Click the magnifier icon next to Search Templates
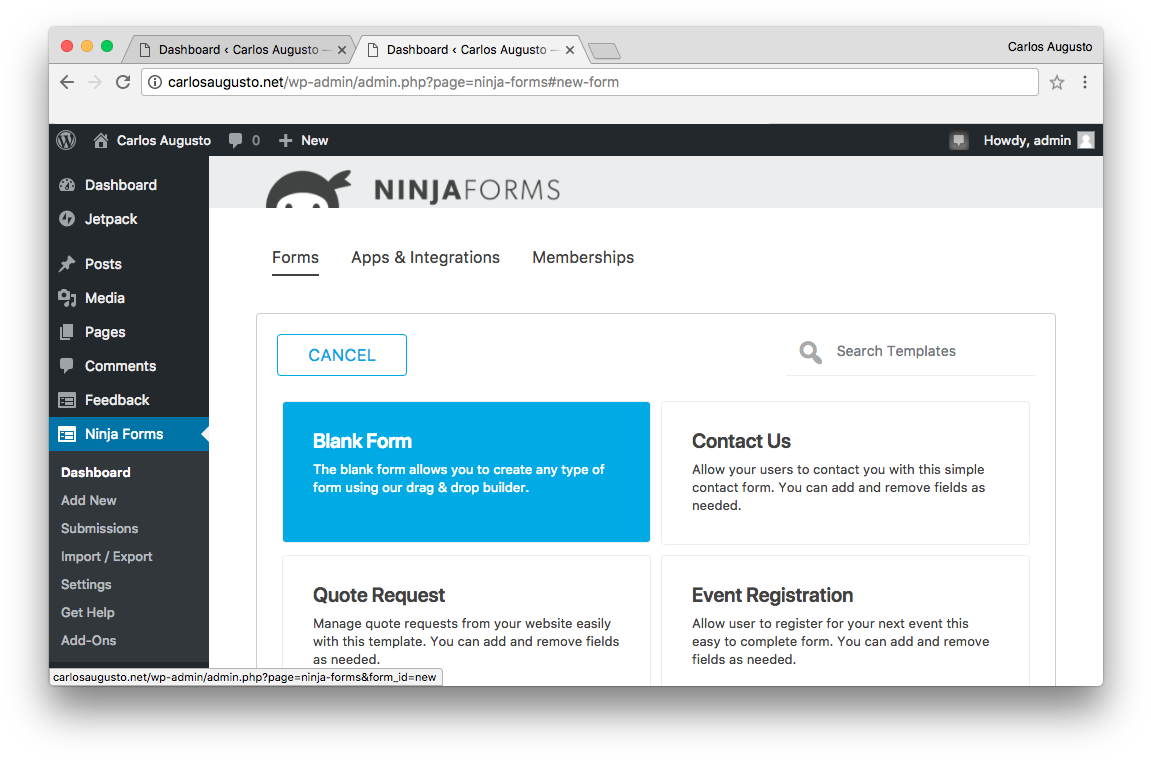 click(x=809, y=352)
